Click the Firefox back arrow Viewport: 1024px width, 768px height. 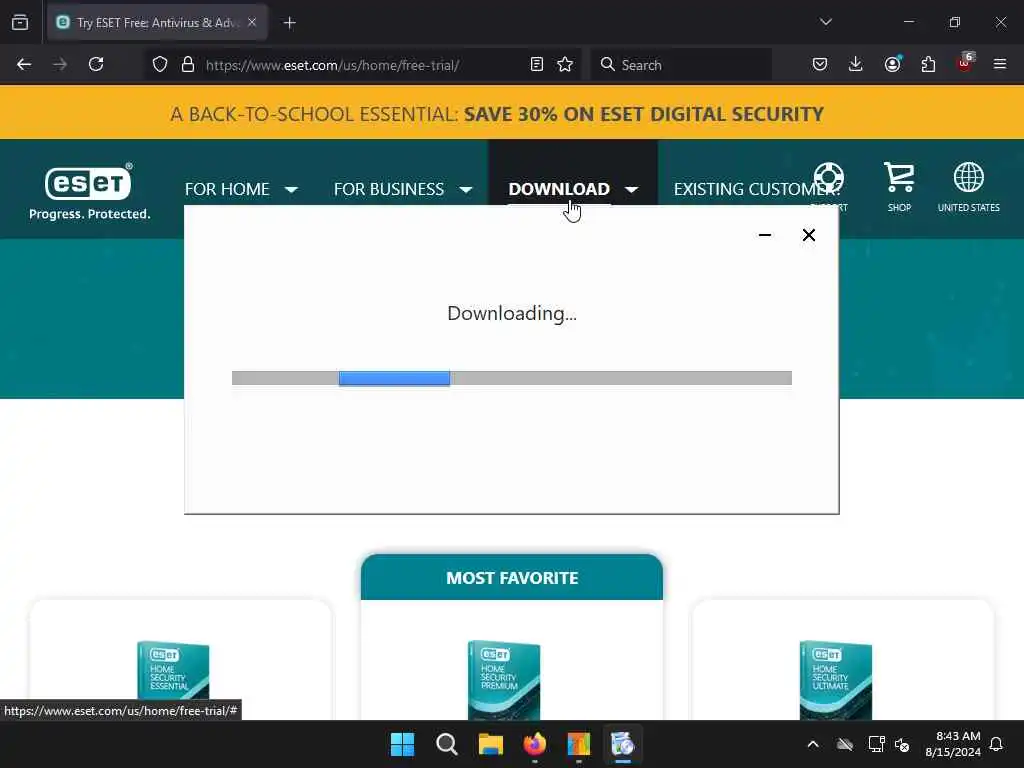24,65
